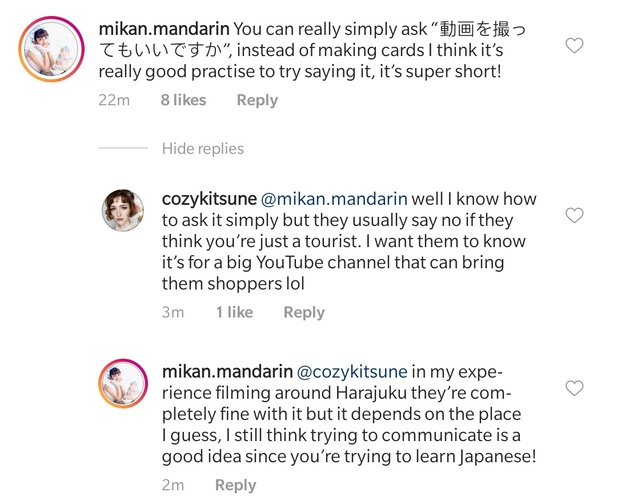This screenshot has width=617, height=500.
Task: Like mikan.mandarin's Harajuku reply with heart
Action: click(x=574, y=388)
